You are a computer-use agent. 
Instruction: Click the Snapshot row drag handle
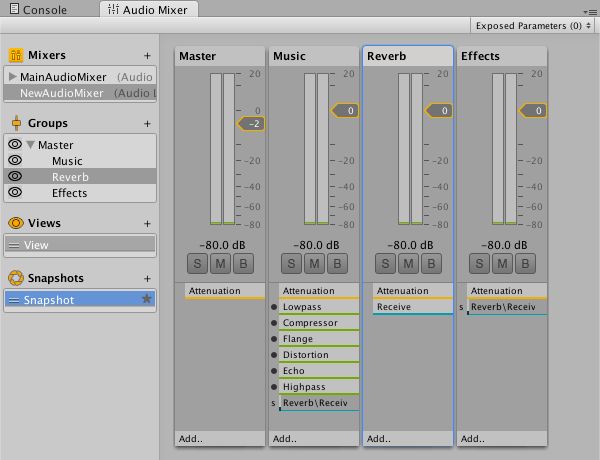tap(14, 300)
